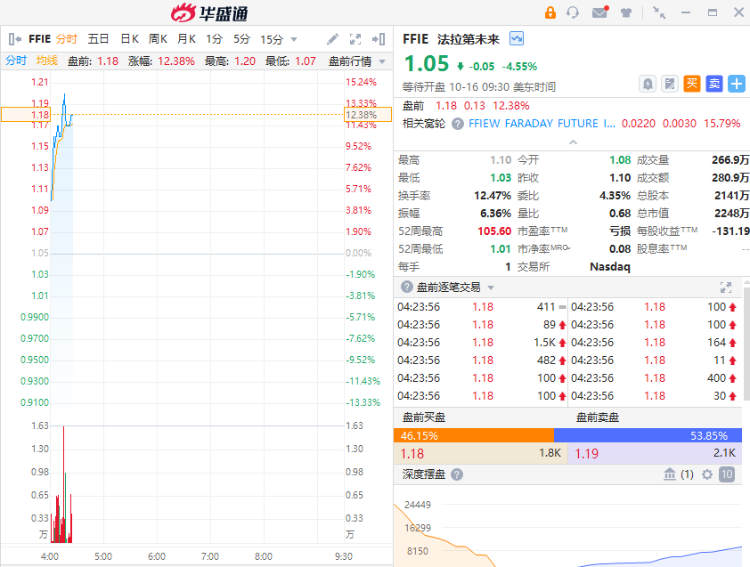Switch to 5分 chart tab
The height and width of the screenshot is (567, 750).
pos(242,39)
